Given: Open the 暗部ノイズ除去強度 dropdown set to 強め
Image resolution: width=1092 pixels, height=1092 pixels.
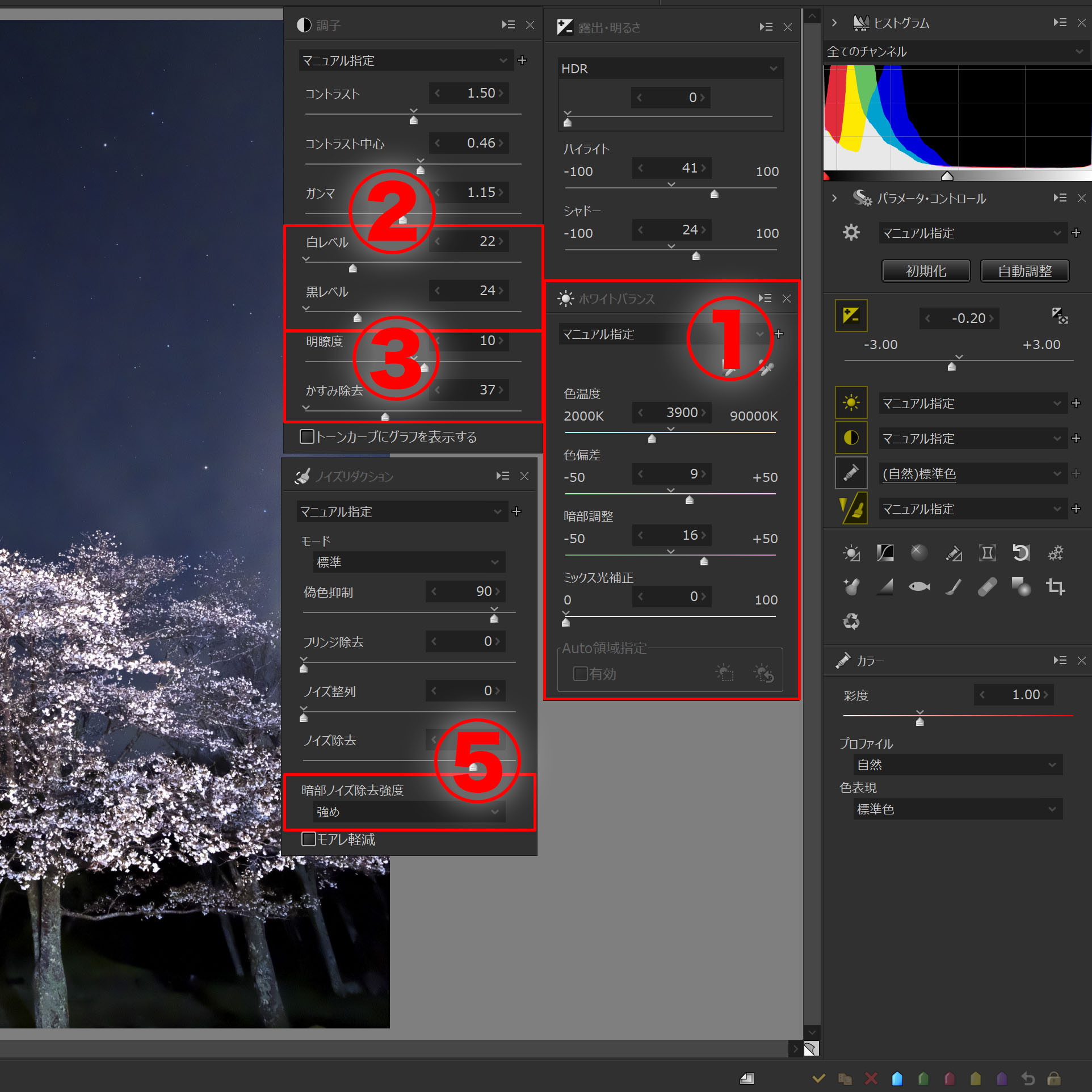Looking at the screenshot, I should click(x=408, y=812).
